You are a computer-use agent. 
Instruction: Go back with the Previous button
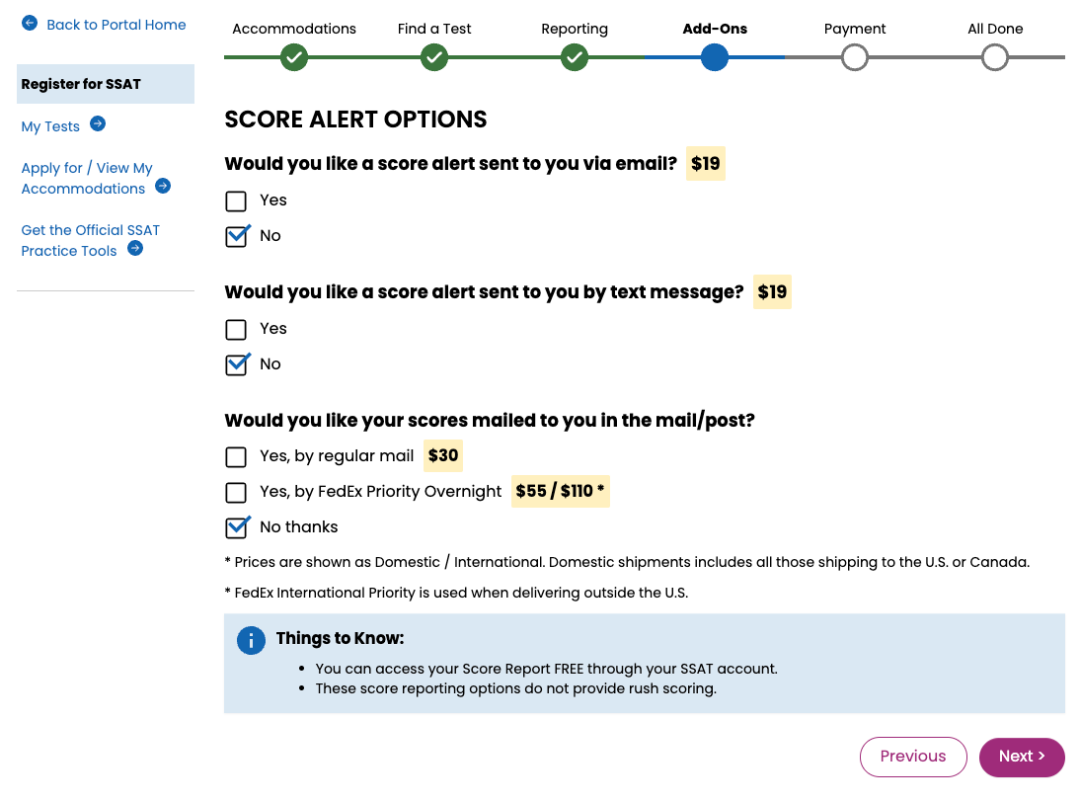click(x=913, y=757)
